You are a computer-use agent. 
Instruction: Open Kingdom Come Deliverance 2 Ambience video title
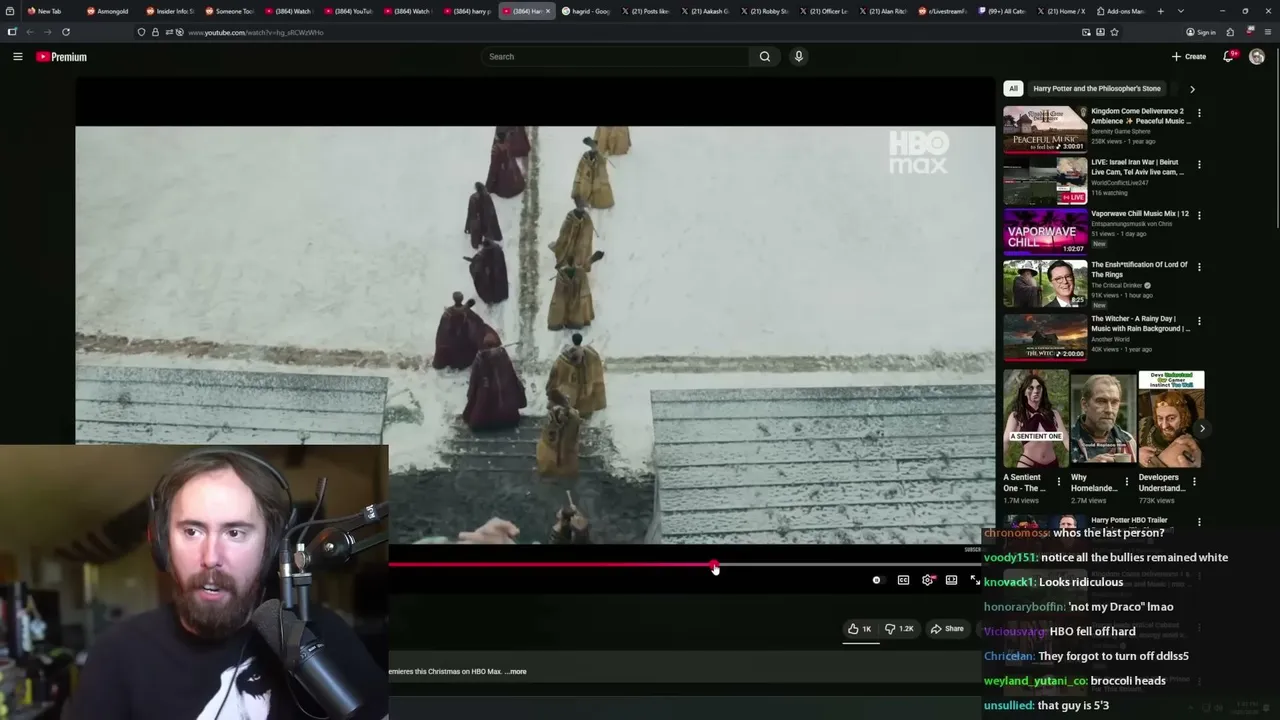[1140, 116]
